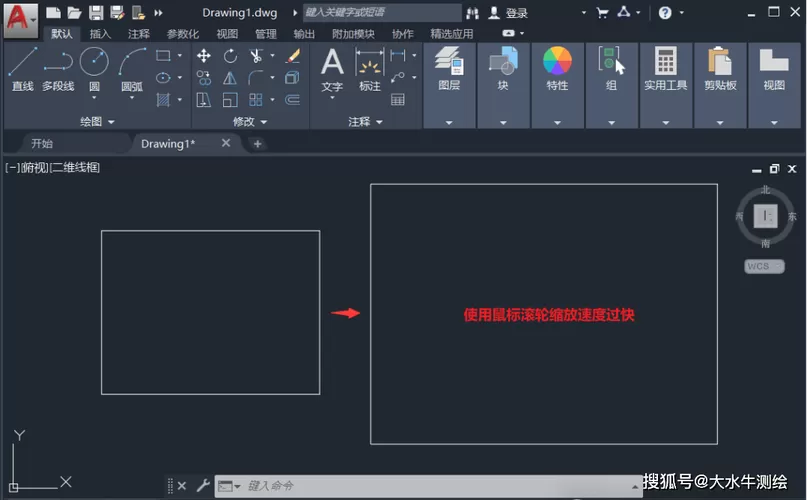Switch to the 管理 ribbon tab

266,34
